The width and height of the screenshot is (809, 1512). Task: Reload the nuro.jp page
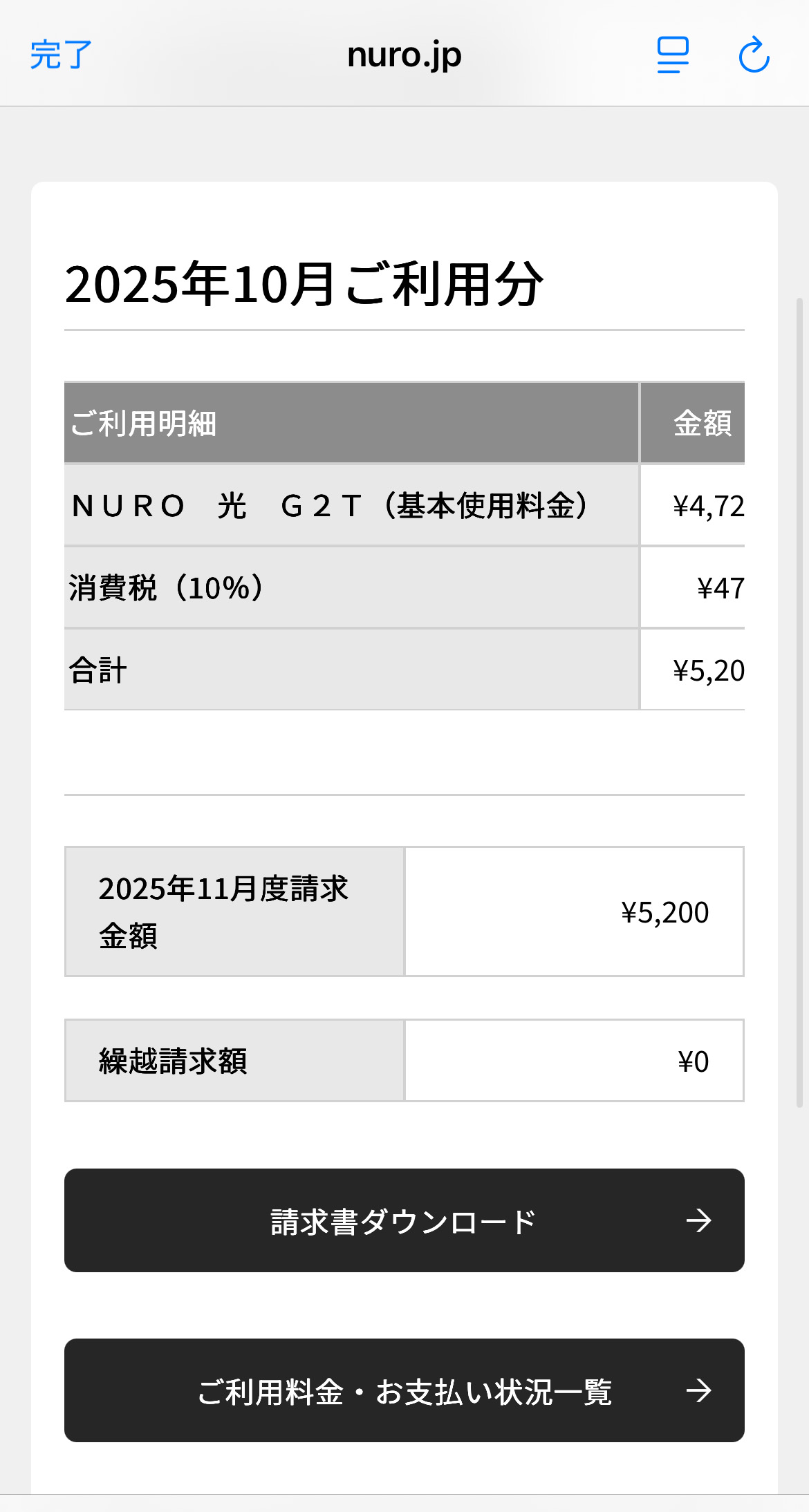point(754,55)
